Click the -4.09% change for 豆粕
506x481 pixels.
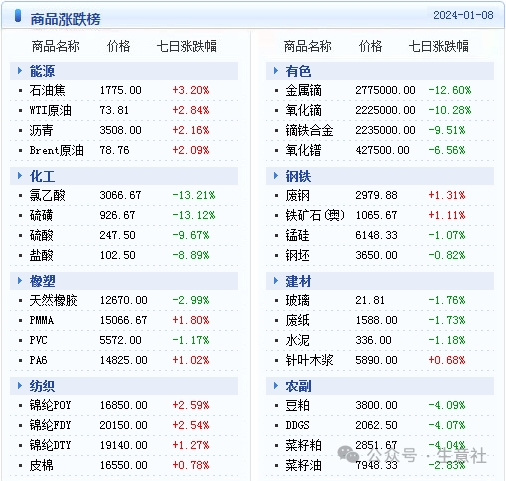[x=447, y=405]
